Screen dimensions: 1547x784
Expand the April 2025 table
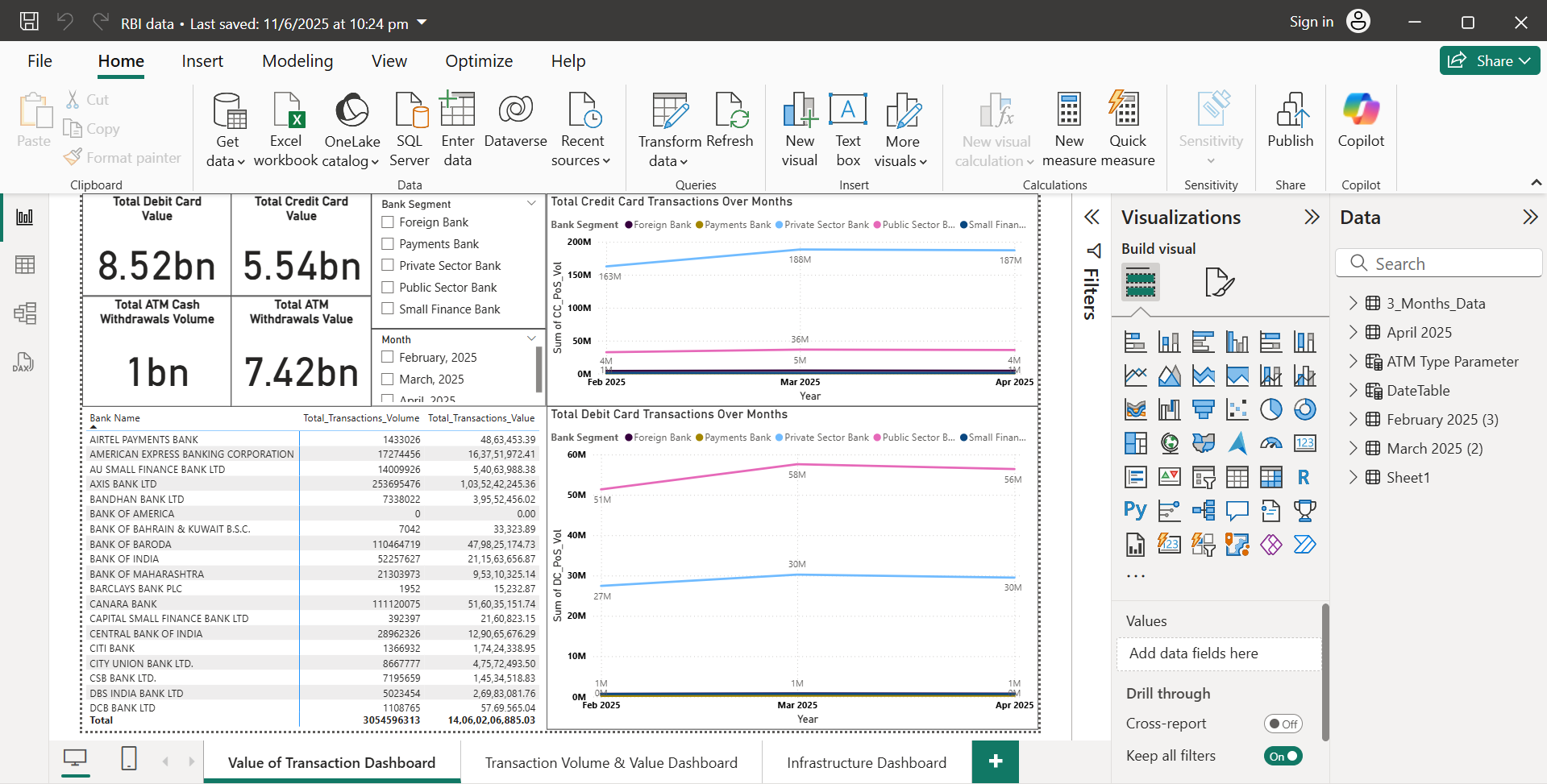[1353, 332]
